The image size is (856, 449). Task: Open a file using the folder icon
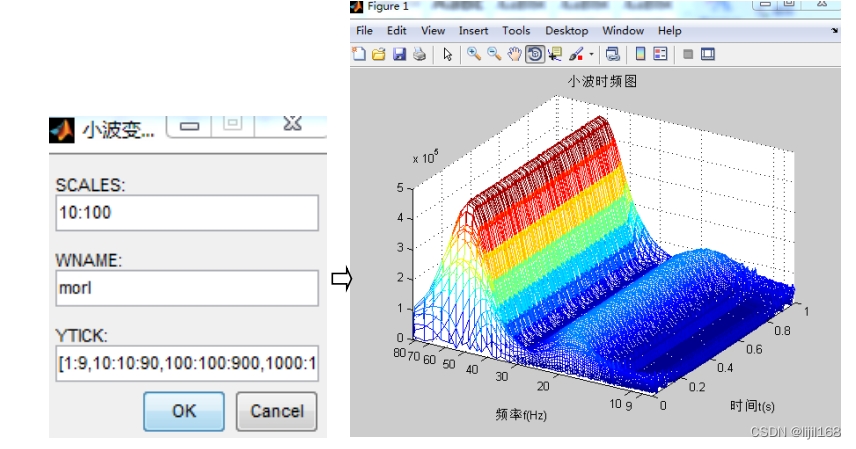coord(379,54)
